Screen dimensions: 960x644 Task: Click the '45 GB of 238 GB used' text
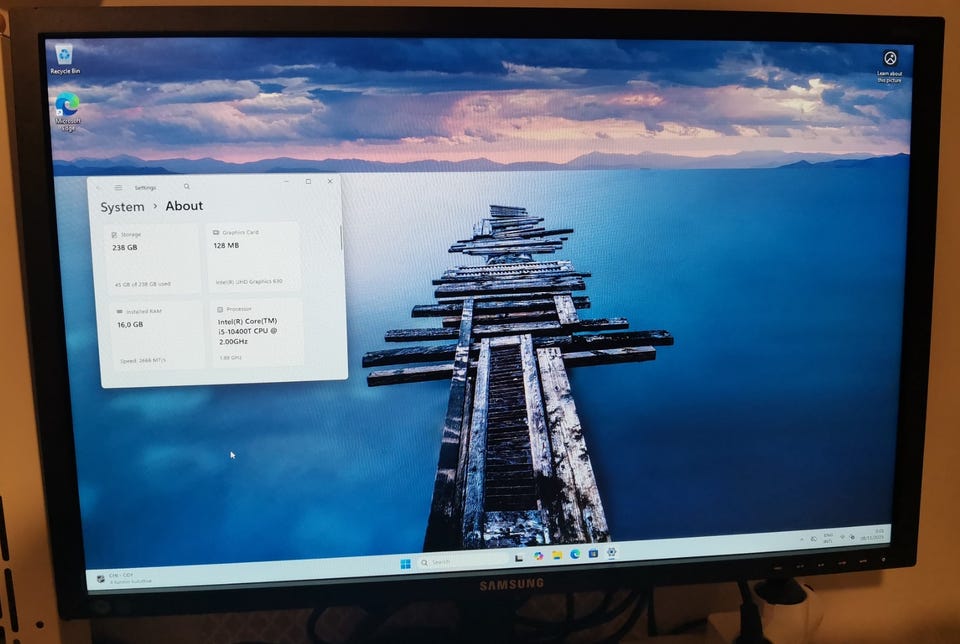tap(143, 284)
